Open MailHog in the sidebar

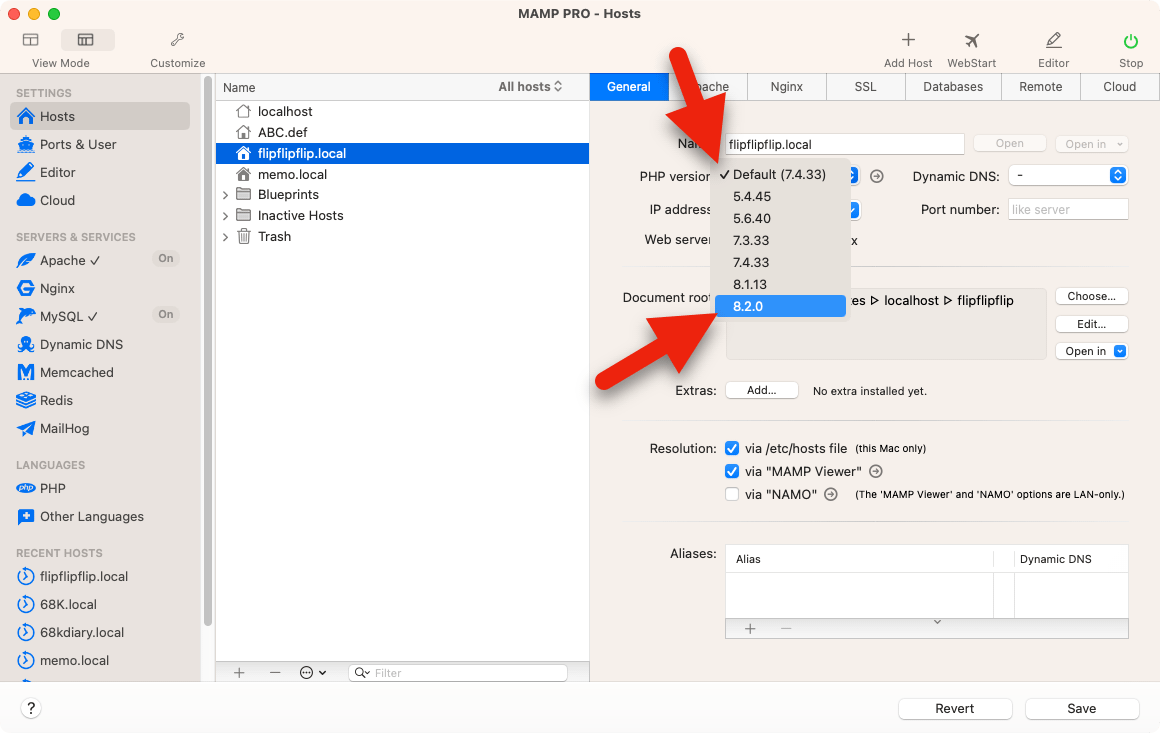tap(64, 428)
